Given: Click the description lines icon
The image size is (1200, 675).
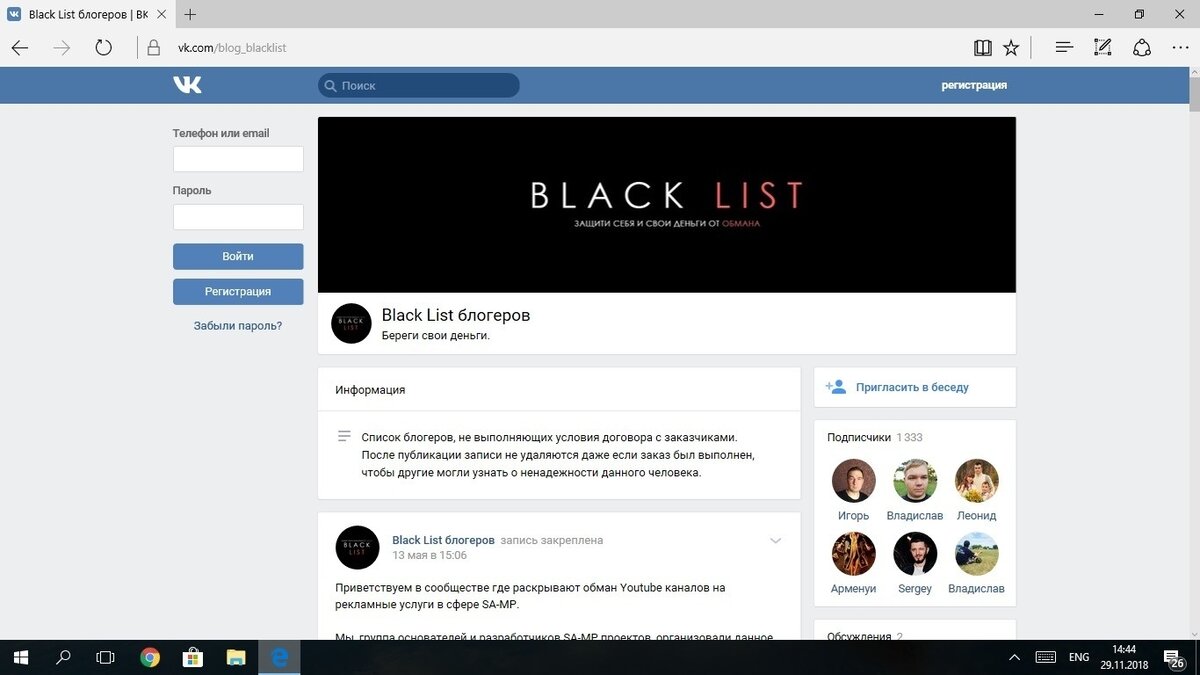Looking at the screenshot, I should coord(344,437).
